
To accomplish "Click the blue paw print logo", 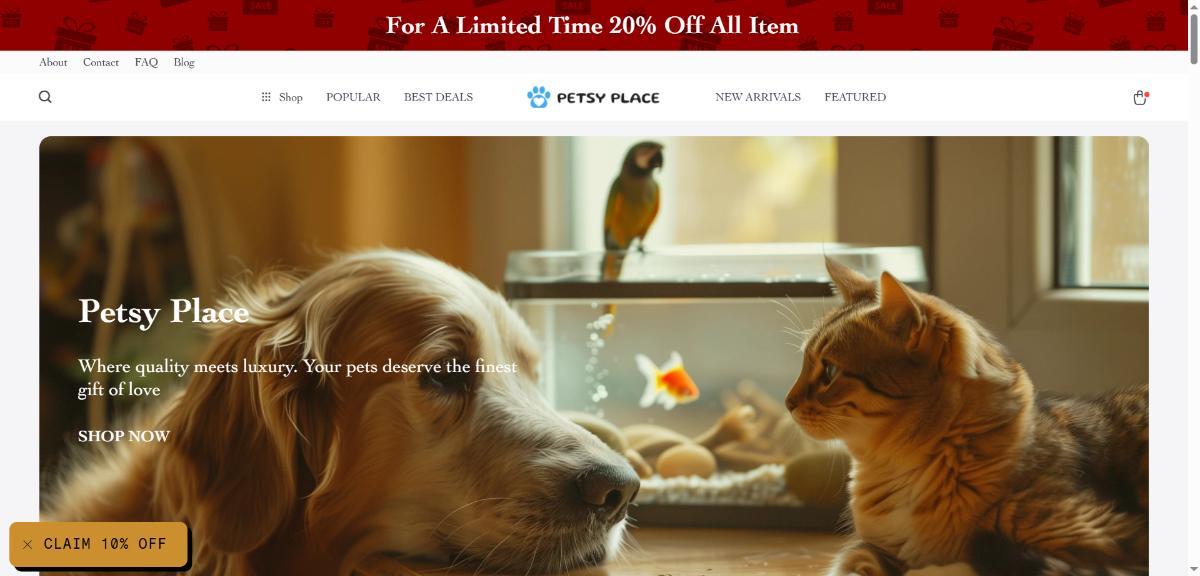I will (x=539, y=97).
